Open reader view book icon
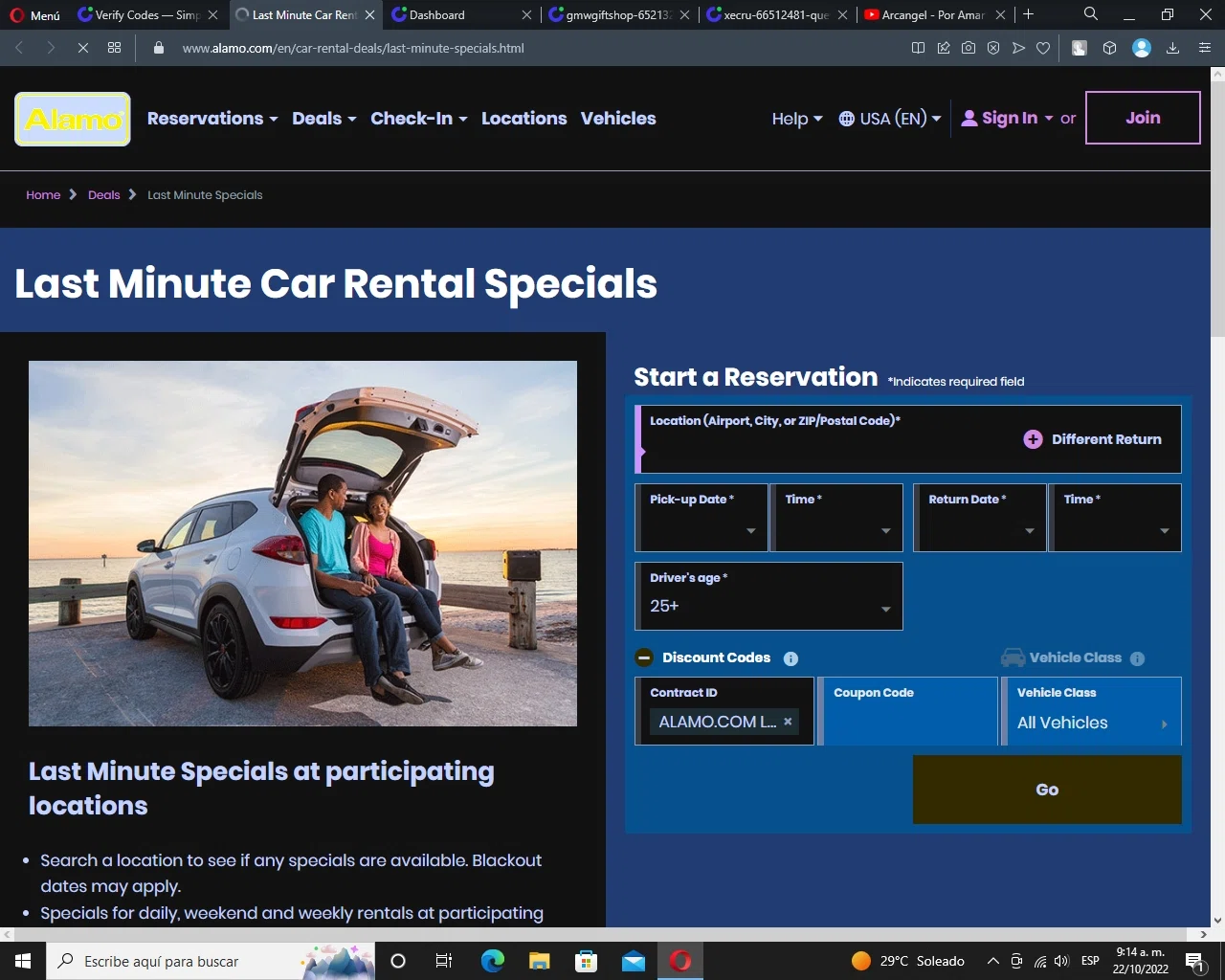Image resolution: width=1225 pixels, height=980 pixels. click(918, 48)
